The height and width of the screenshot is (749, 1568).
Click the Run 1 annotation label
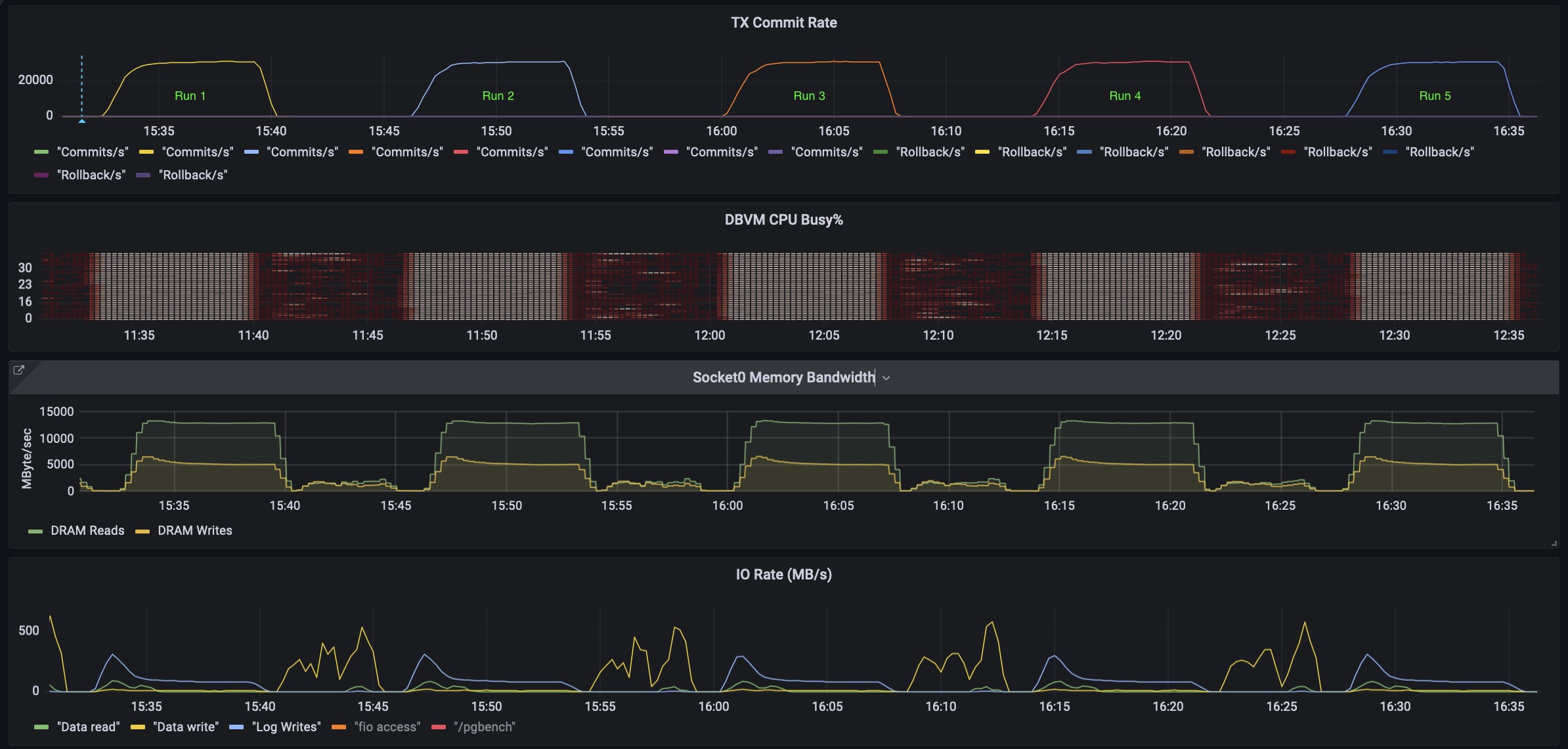tap(190, 95)
